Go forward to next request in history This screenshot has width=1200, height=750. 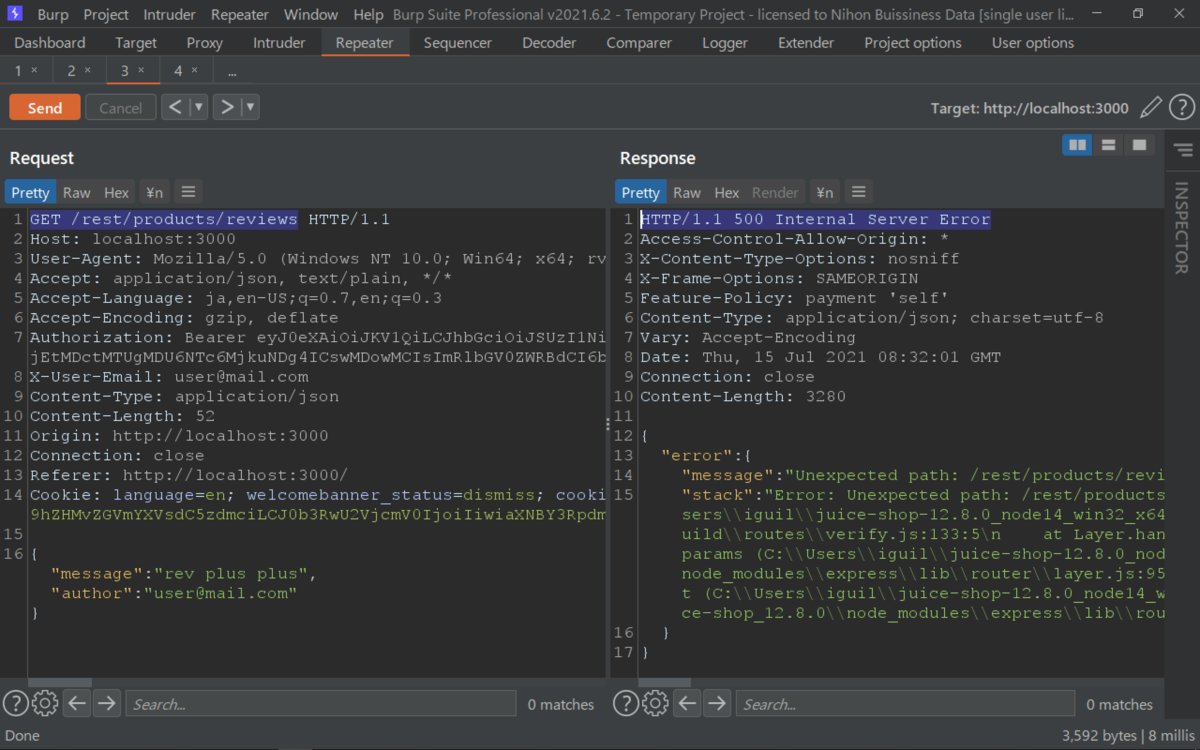point(227,107)
